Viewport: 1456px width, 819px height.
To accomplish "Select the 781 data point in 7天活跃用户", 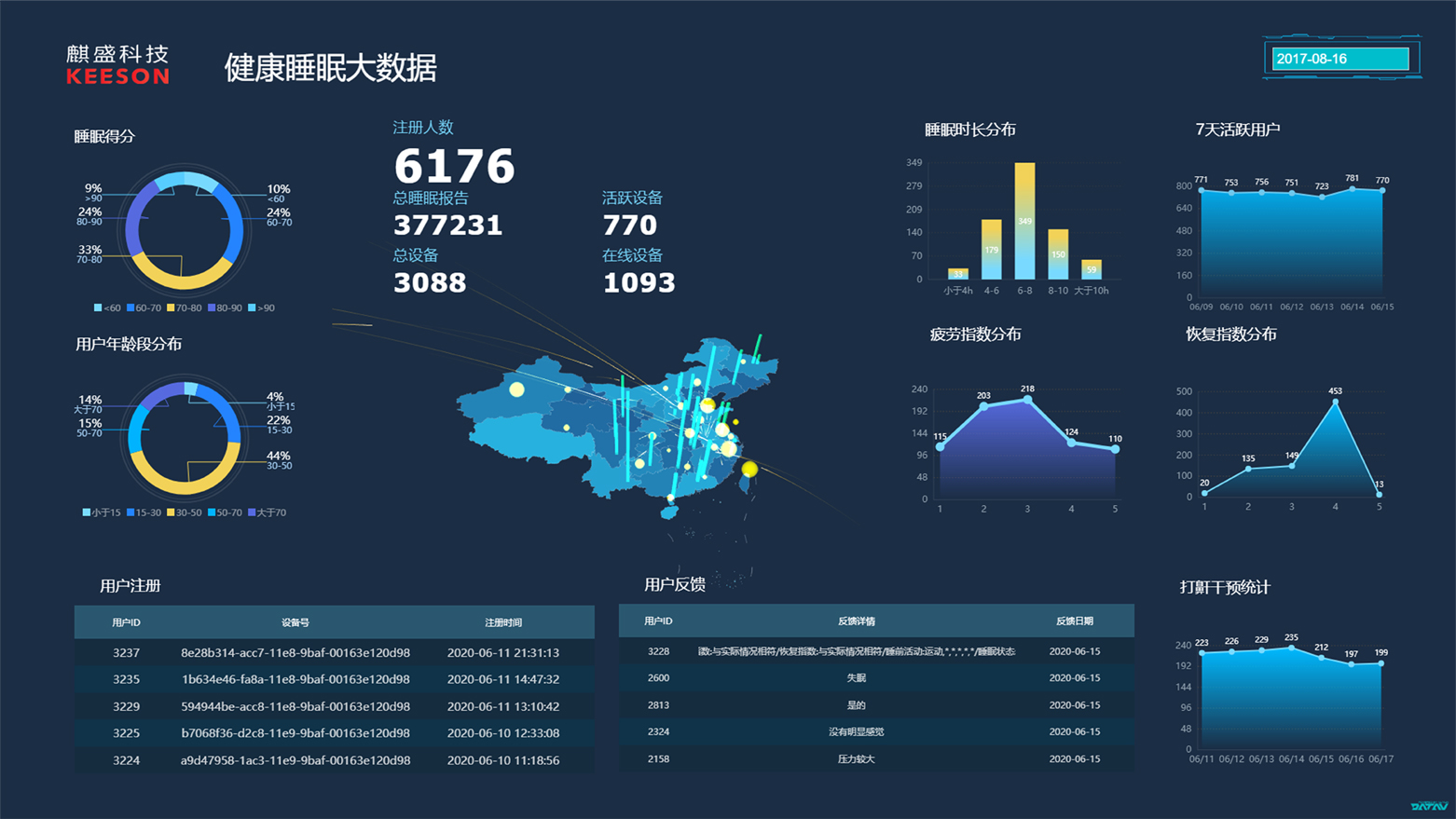I will 1353,189.
